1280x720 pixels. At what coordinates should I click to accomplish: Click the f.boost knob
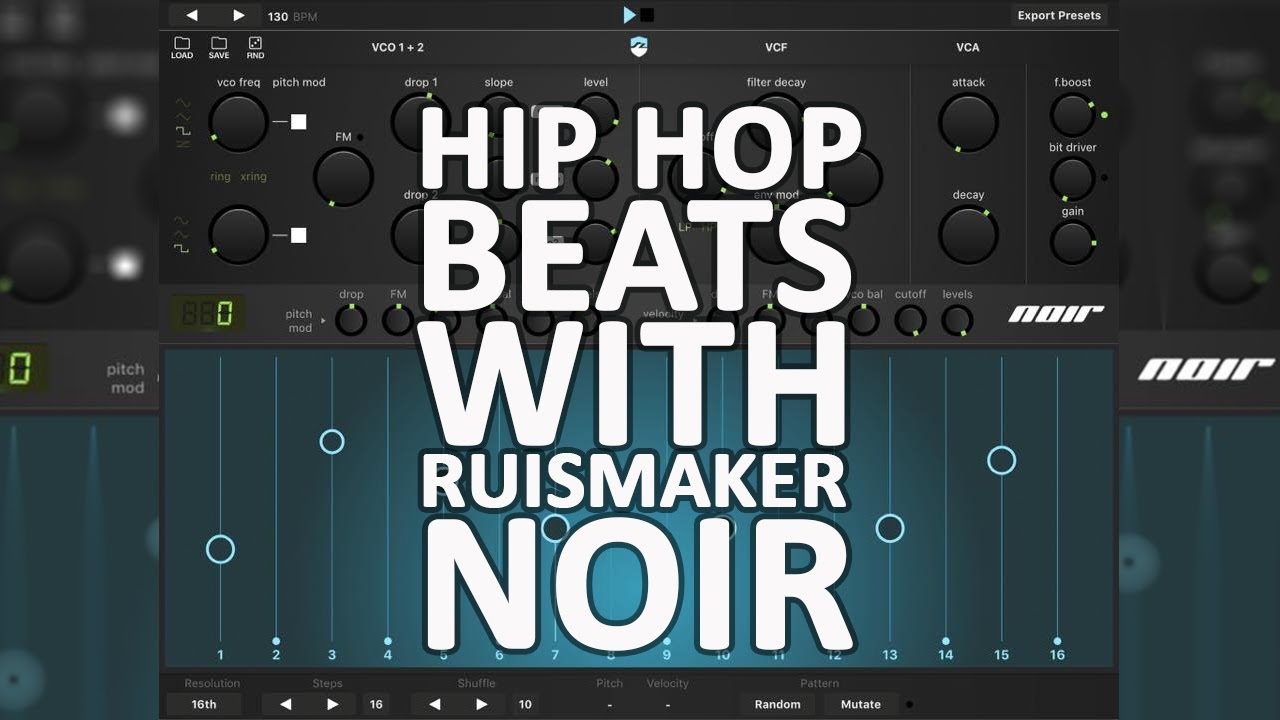click(1072, 115)
